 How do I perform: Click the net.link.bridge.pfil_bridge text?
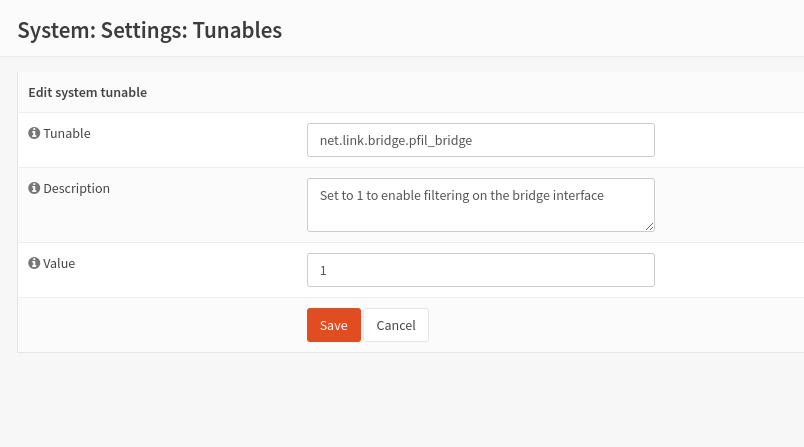click(395, 141)
